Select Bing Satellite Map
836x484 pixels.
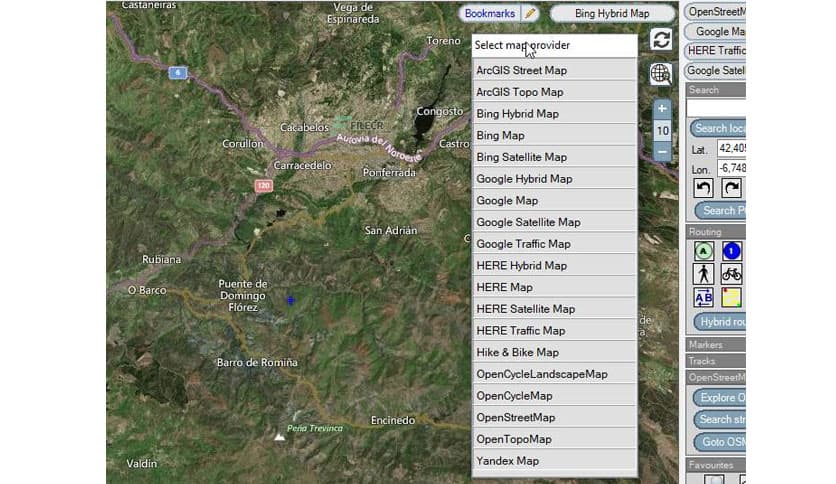554,157
